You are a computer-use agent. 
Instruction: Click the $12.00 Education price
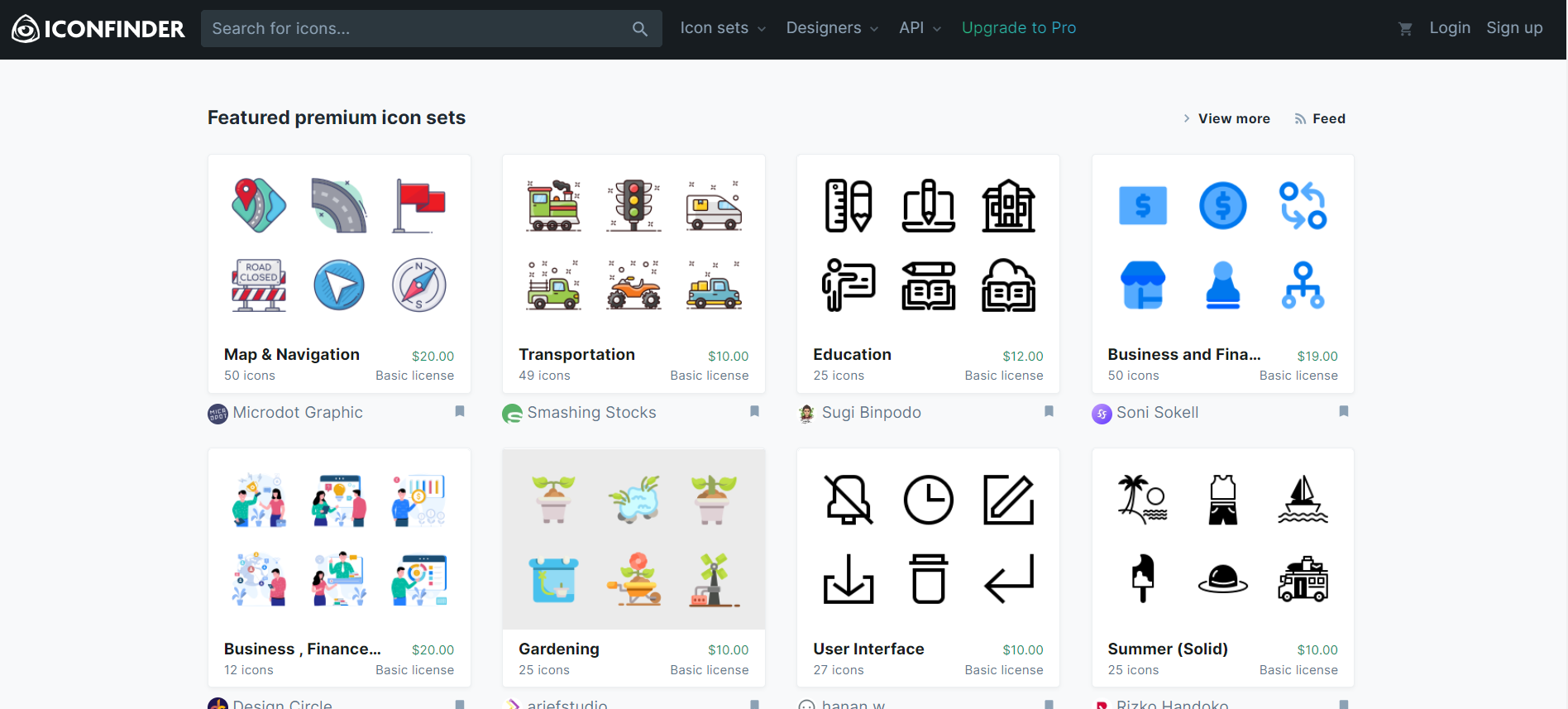point(1023,356)
